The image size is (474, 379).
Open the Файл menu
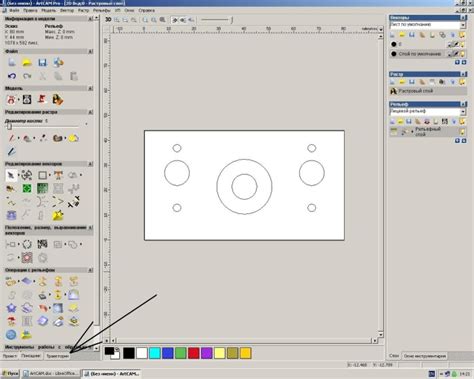pos(14,11)
